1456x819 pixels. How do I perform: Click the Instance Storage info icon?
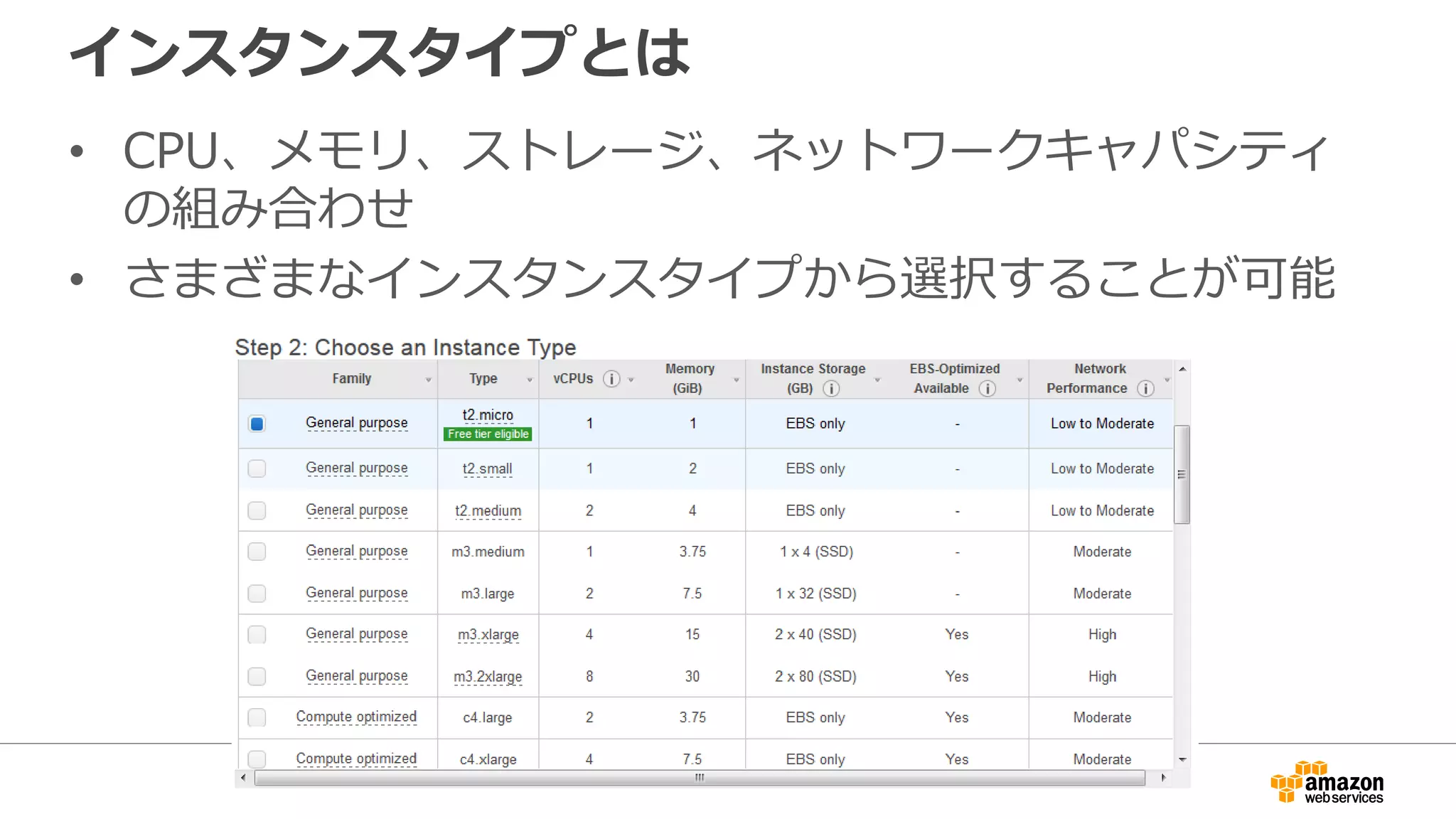coord(830,389)
